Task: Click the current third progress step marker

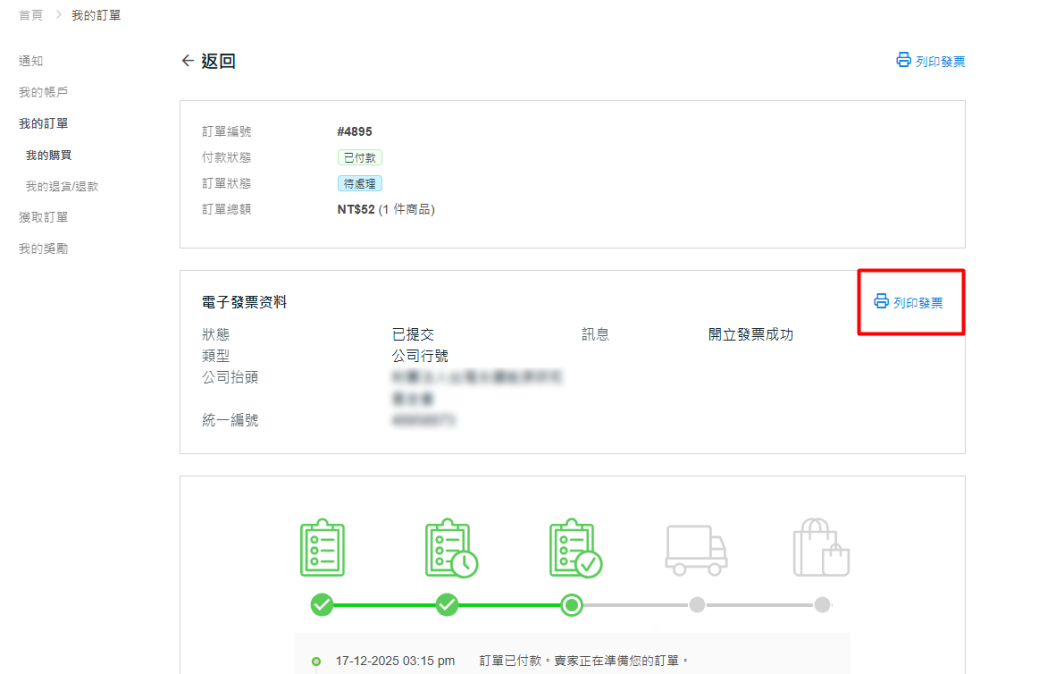Action: click(x=572, y=604)
